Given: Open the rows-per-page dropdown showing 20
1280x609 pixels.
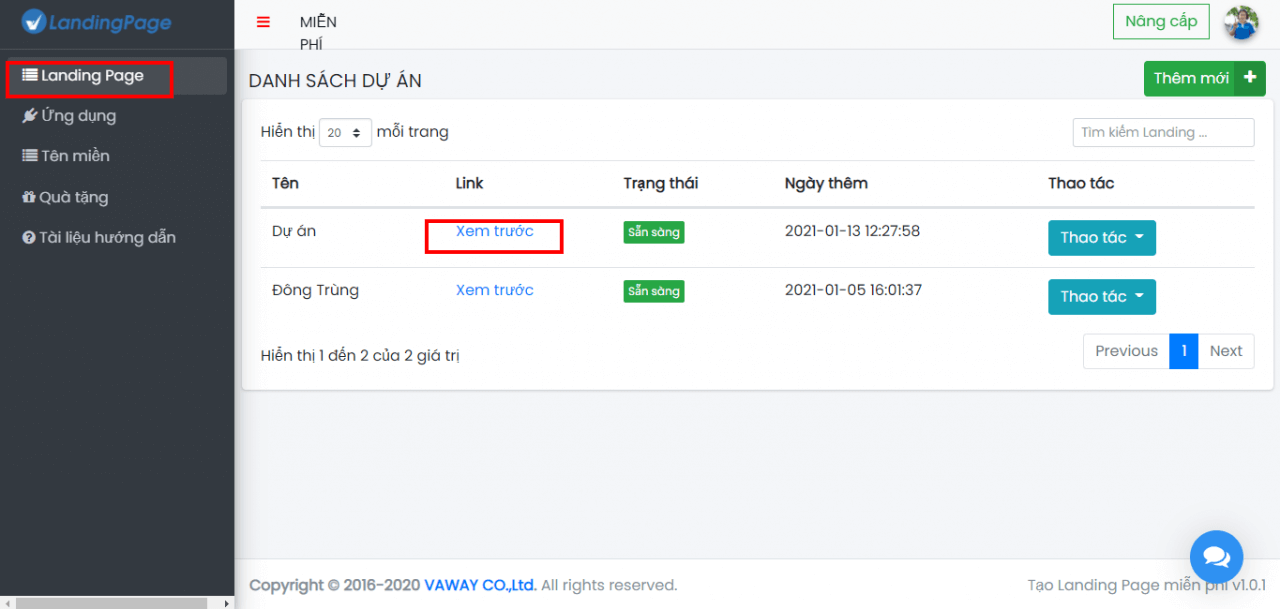Looking at the screenshot, I should coord(345,132).
